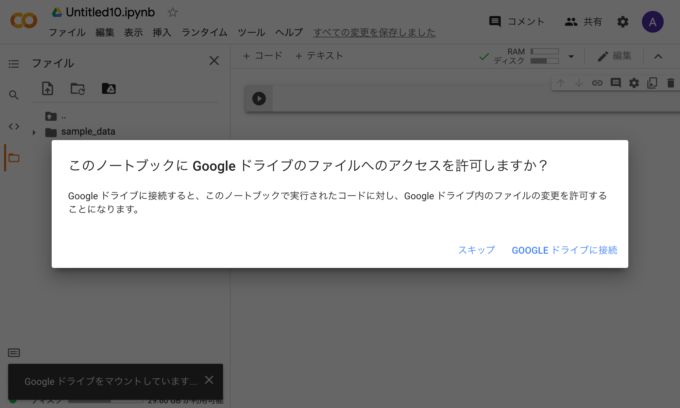This screenshot has height=408, width=680.
Task: Move cell up arrow
Action: 561,83
